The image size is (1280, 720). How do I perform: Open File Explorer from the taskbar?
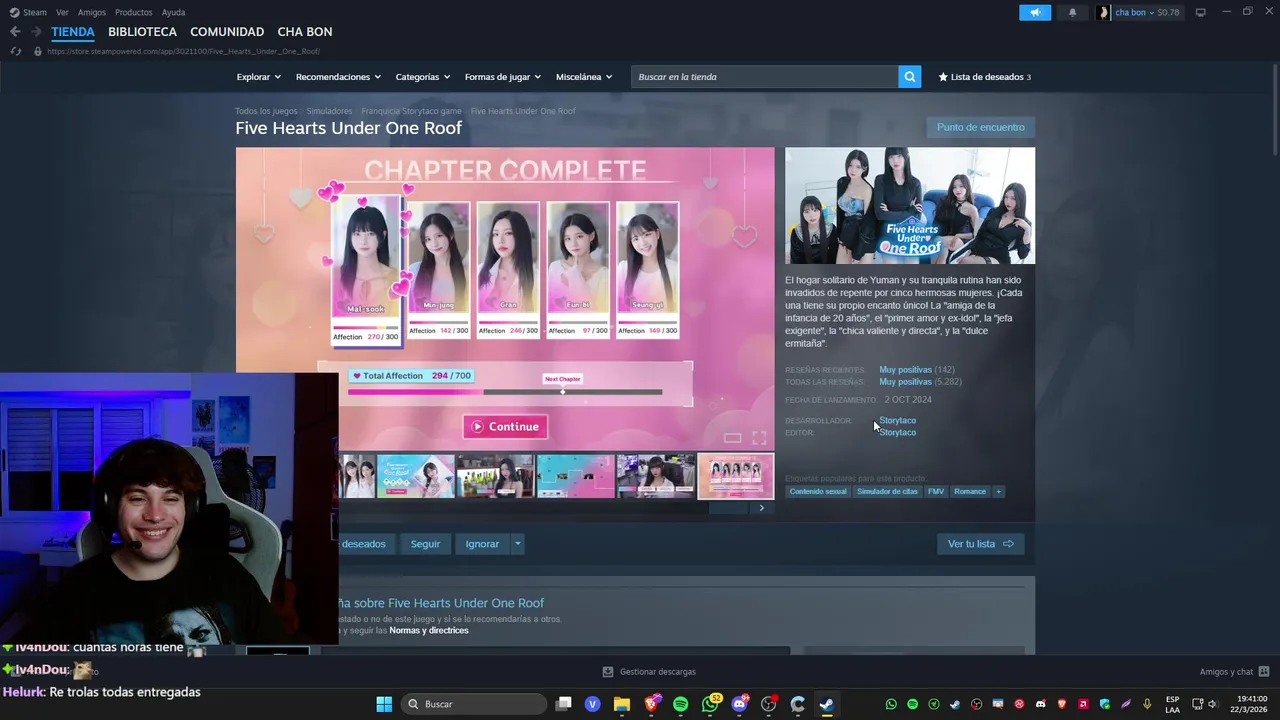tap(621, 704)
